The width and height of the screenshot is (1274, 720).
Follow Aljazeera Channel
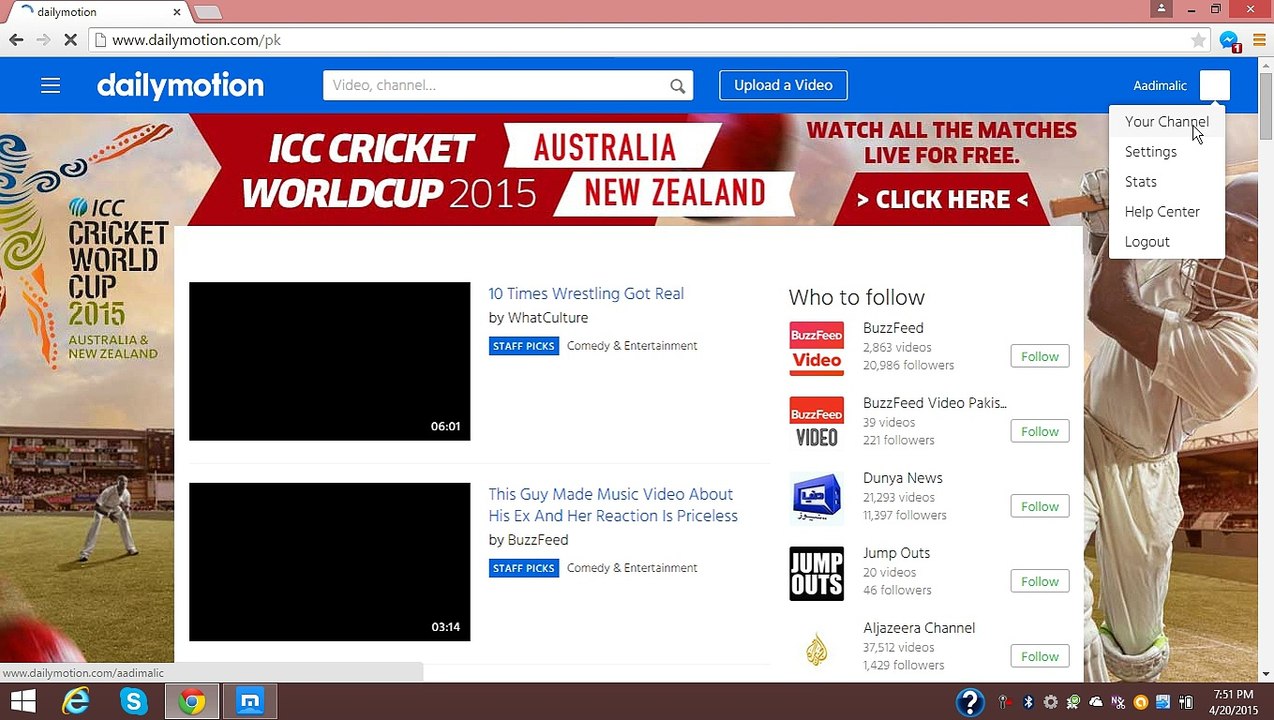1039,656
